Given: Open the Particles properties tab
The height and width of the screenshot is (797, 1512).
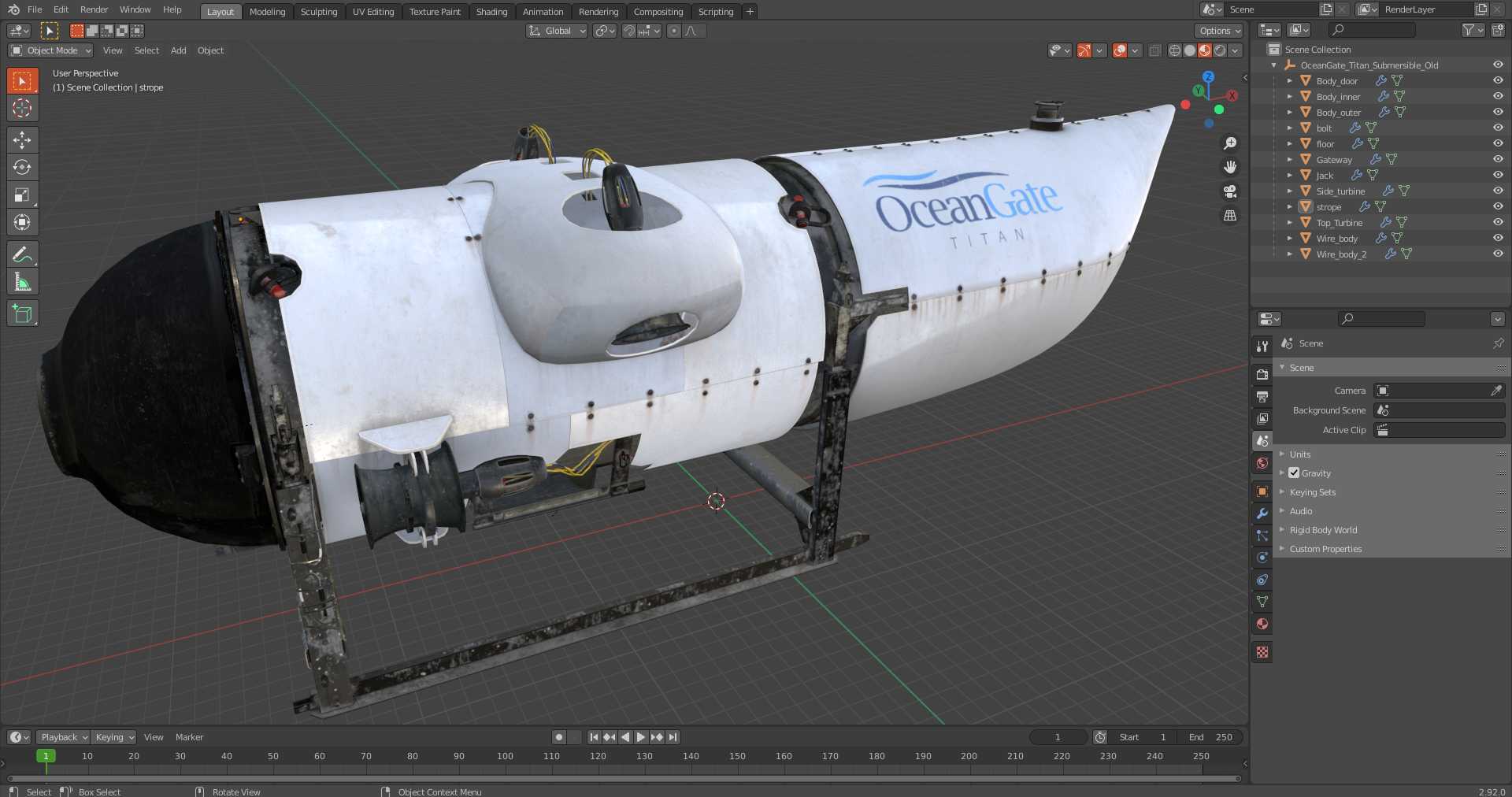Looking at the screenshot, I should (x=1262, y=536).
